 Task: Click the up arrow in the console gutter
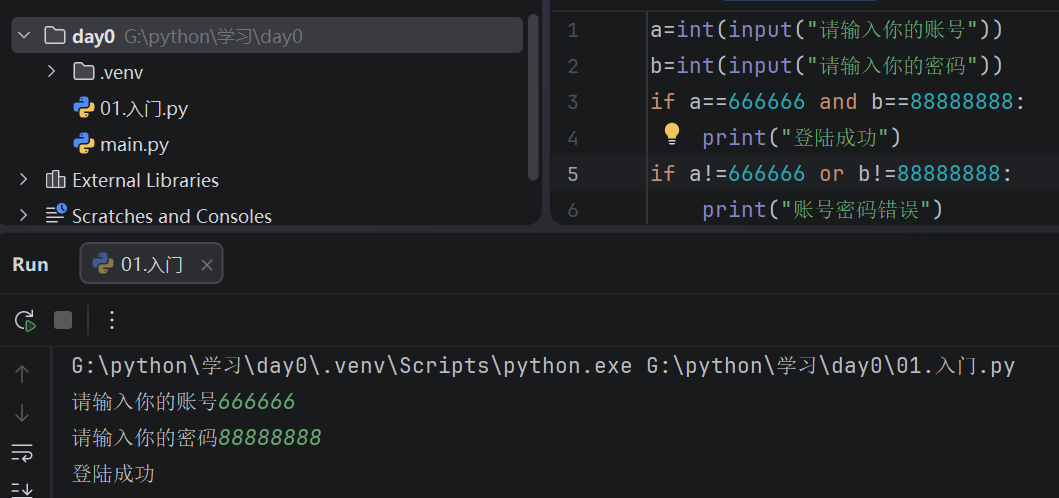tap(22, 374)
